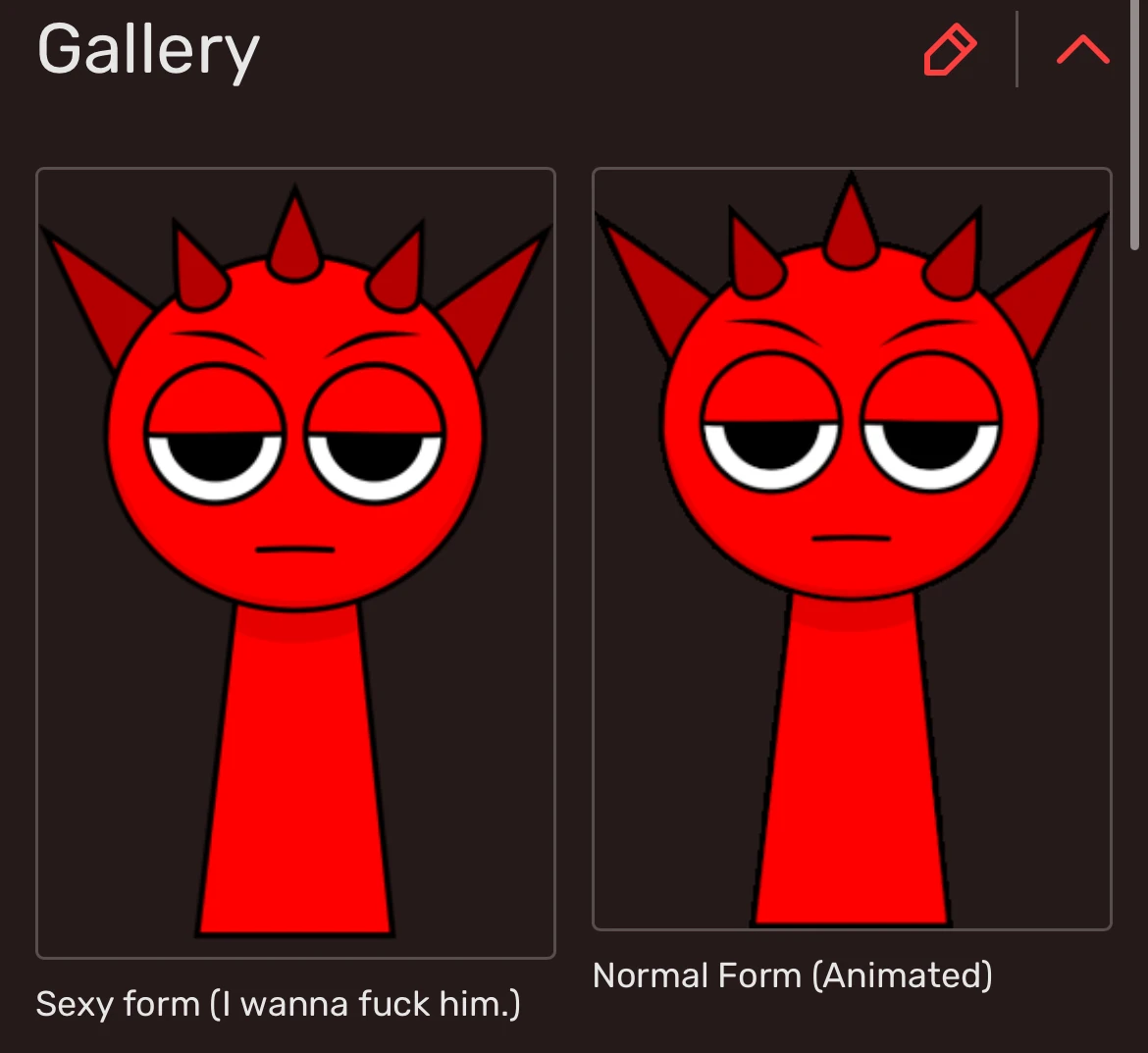The width and height of the screenshot is (1148, 1053).
Task: Click the left character's mouth line
Action: pos(295,549)
